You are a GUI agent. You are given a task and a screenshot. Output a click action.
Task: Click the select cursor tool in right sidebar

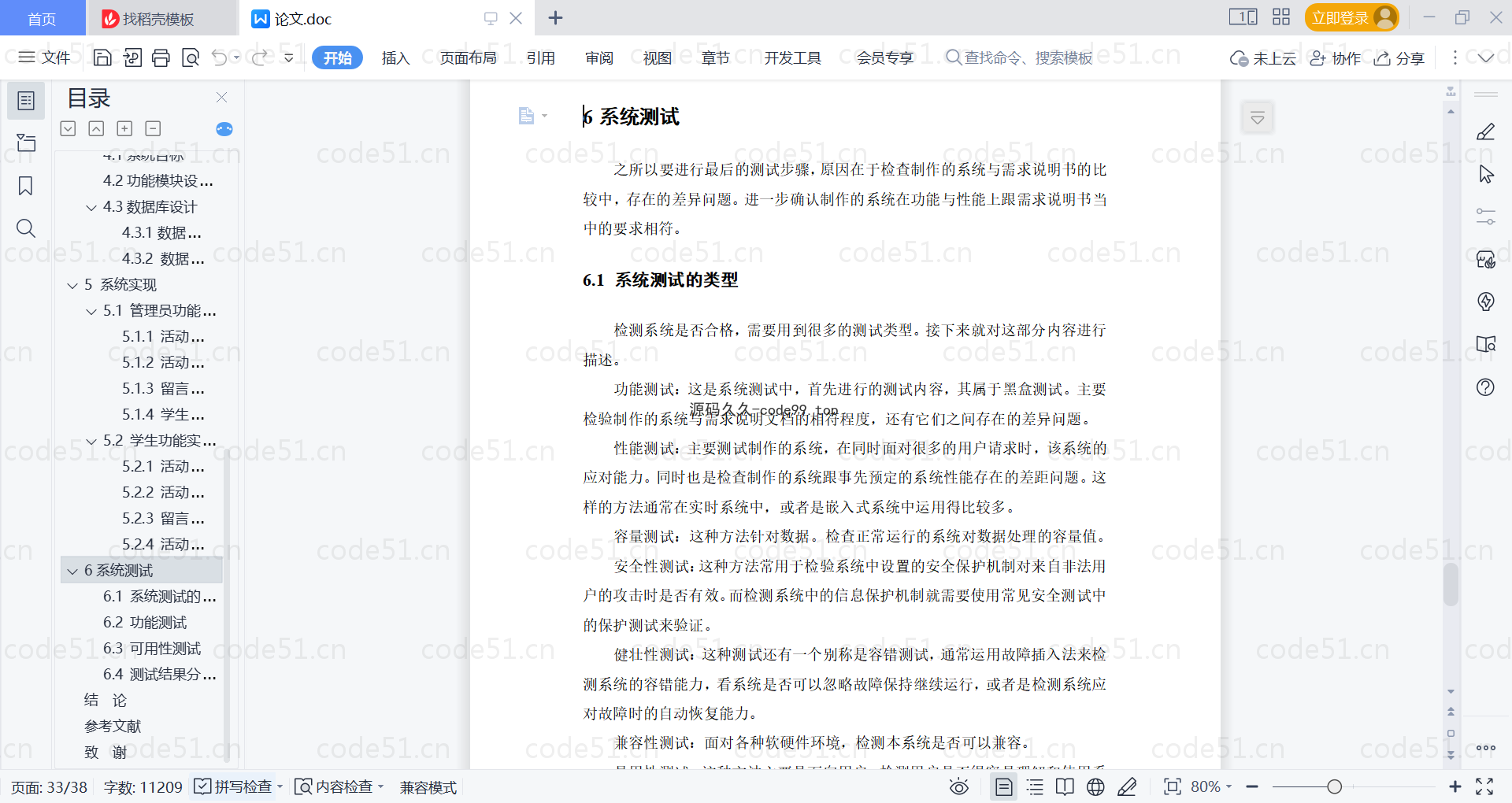point(1485,174)
